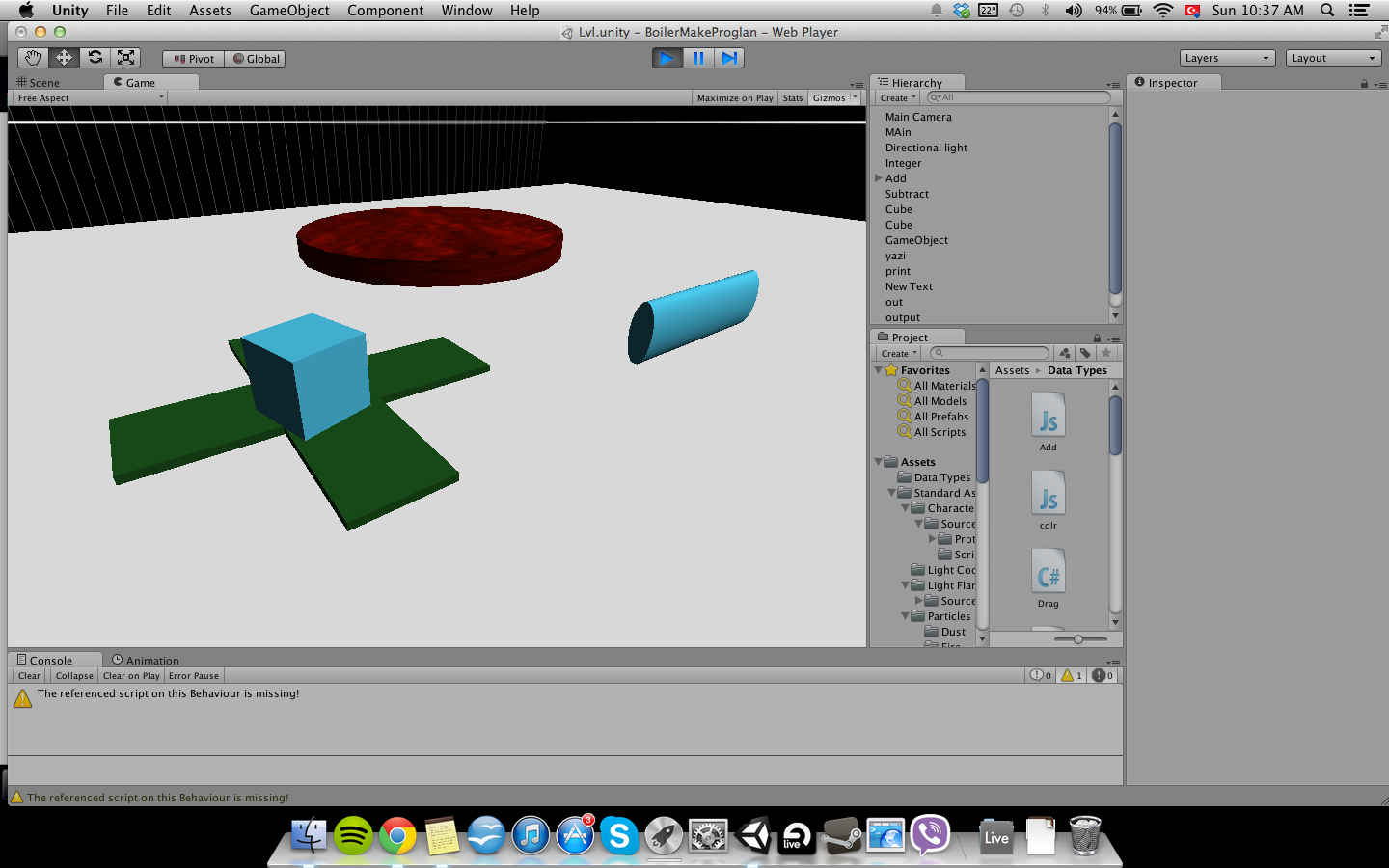This screenshot has width=1389, height=868.
Task: Collapse the Particles folder
Action: 906,616
